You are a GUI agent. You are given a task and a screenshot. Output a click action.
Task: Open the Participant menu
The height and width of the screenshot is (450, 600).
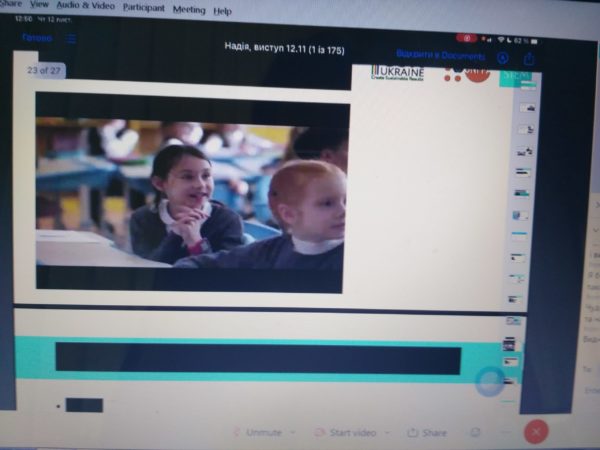143,7
